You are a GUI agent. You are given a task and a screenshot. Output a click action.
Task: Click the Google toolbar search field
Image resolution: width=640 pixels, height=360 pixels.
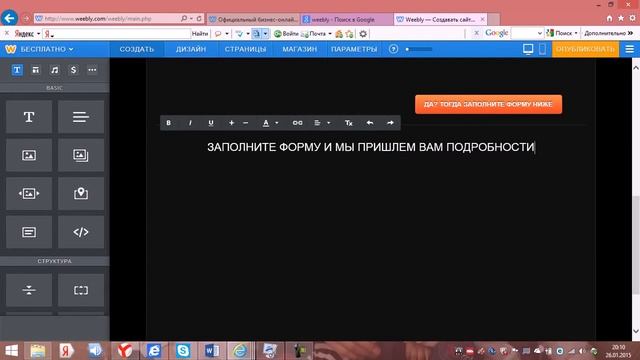click(523, 33)
